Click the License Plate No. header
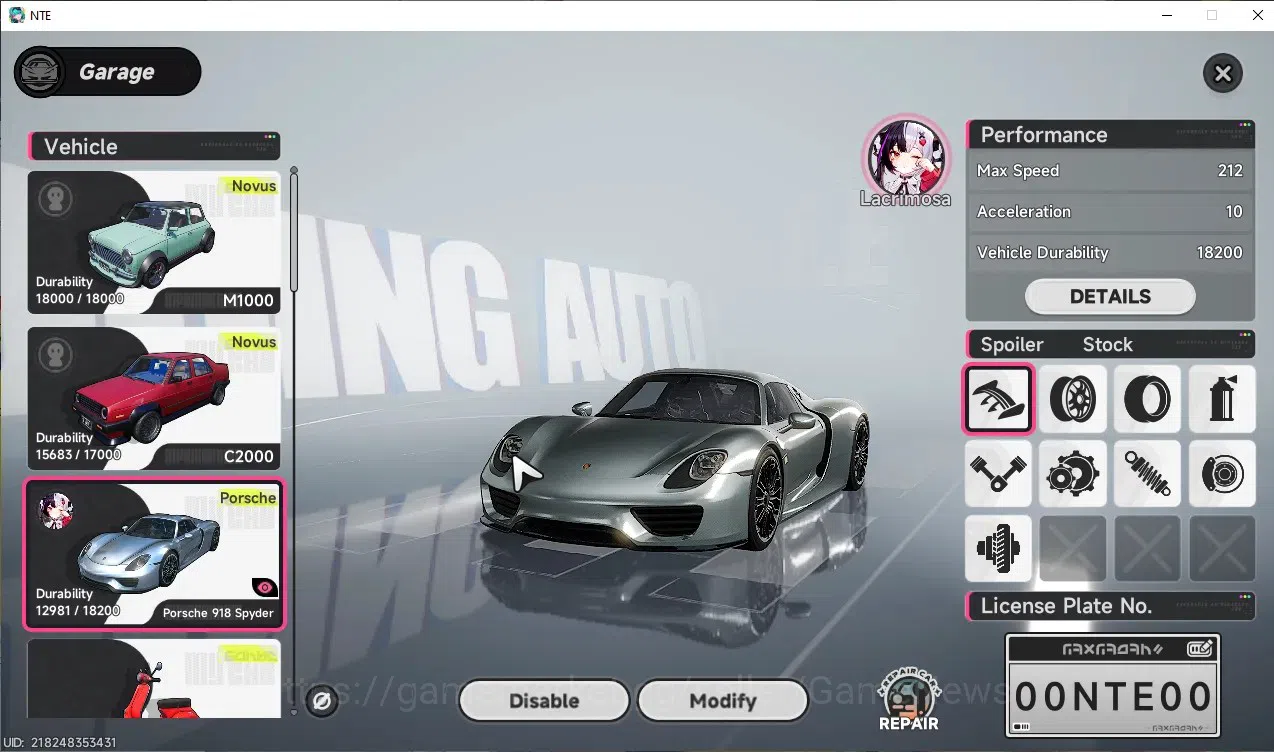This screenshot has height=752, width=1274. [x=1110, y=606]
